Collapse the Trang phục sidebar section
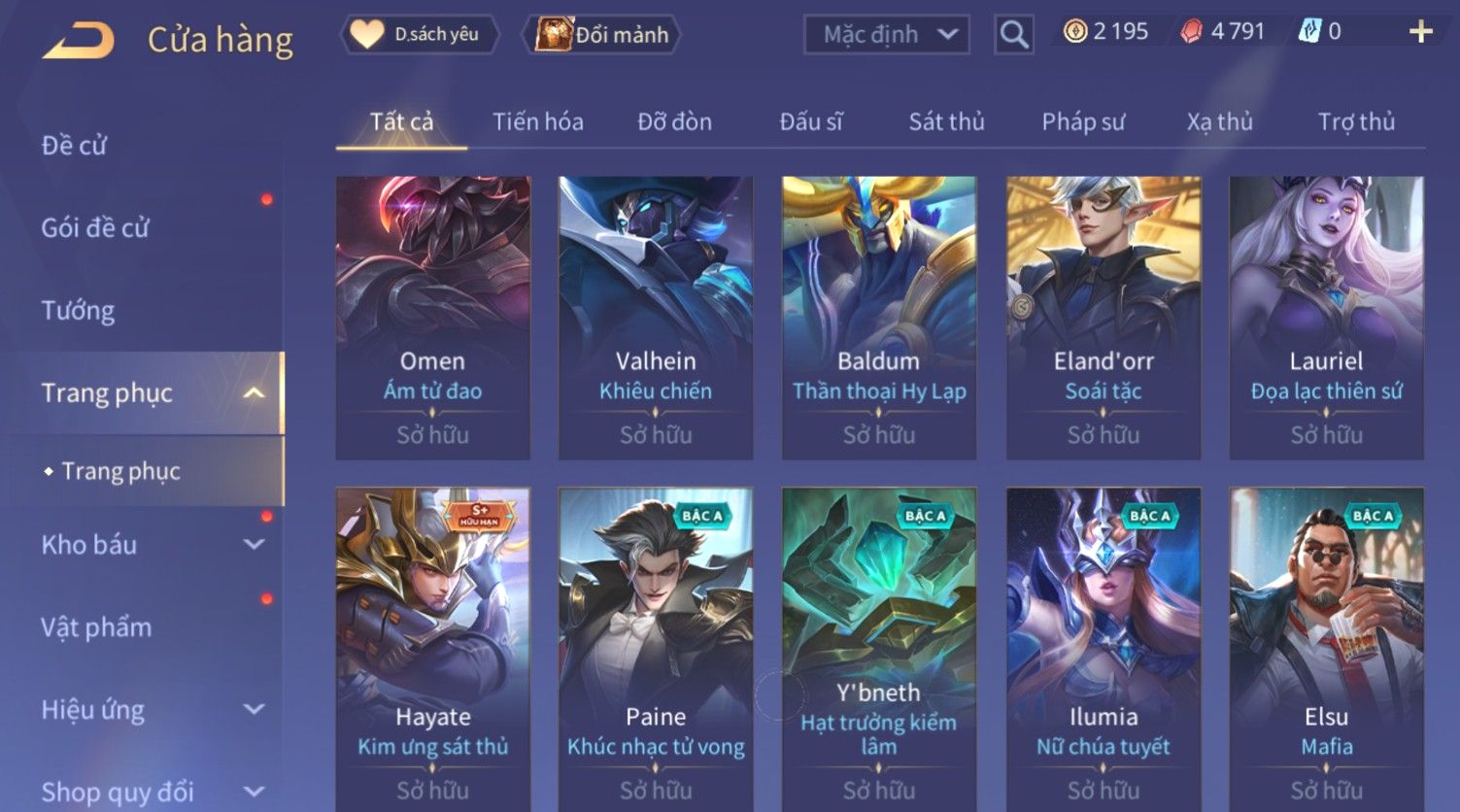The image size is (1460, 812). click(x=254, y=393)
